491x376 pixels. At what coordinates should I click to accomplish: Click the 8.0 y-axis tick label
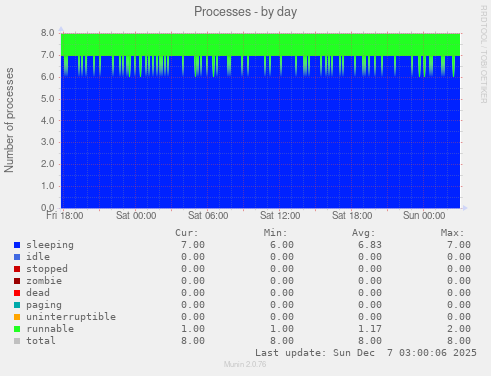pyautogui.click(x=48, y=33)
